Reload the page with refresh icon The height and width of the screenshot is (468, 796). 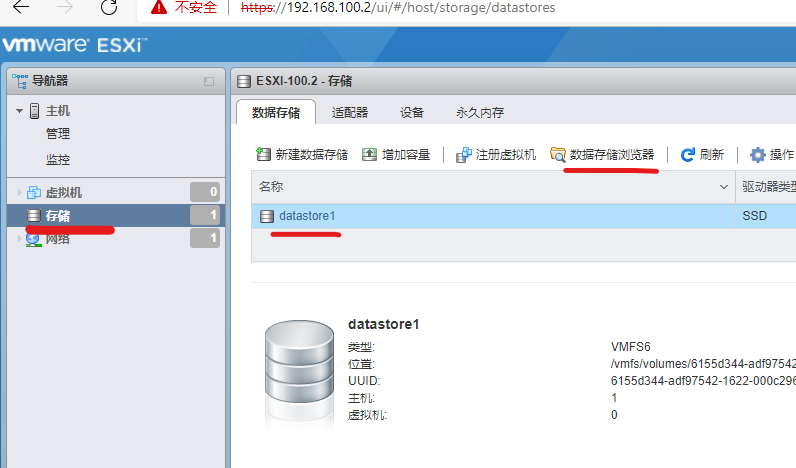[x=109, y=7]
